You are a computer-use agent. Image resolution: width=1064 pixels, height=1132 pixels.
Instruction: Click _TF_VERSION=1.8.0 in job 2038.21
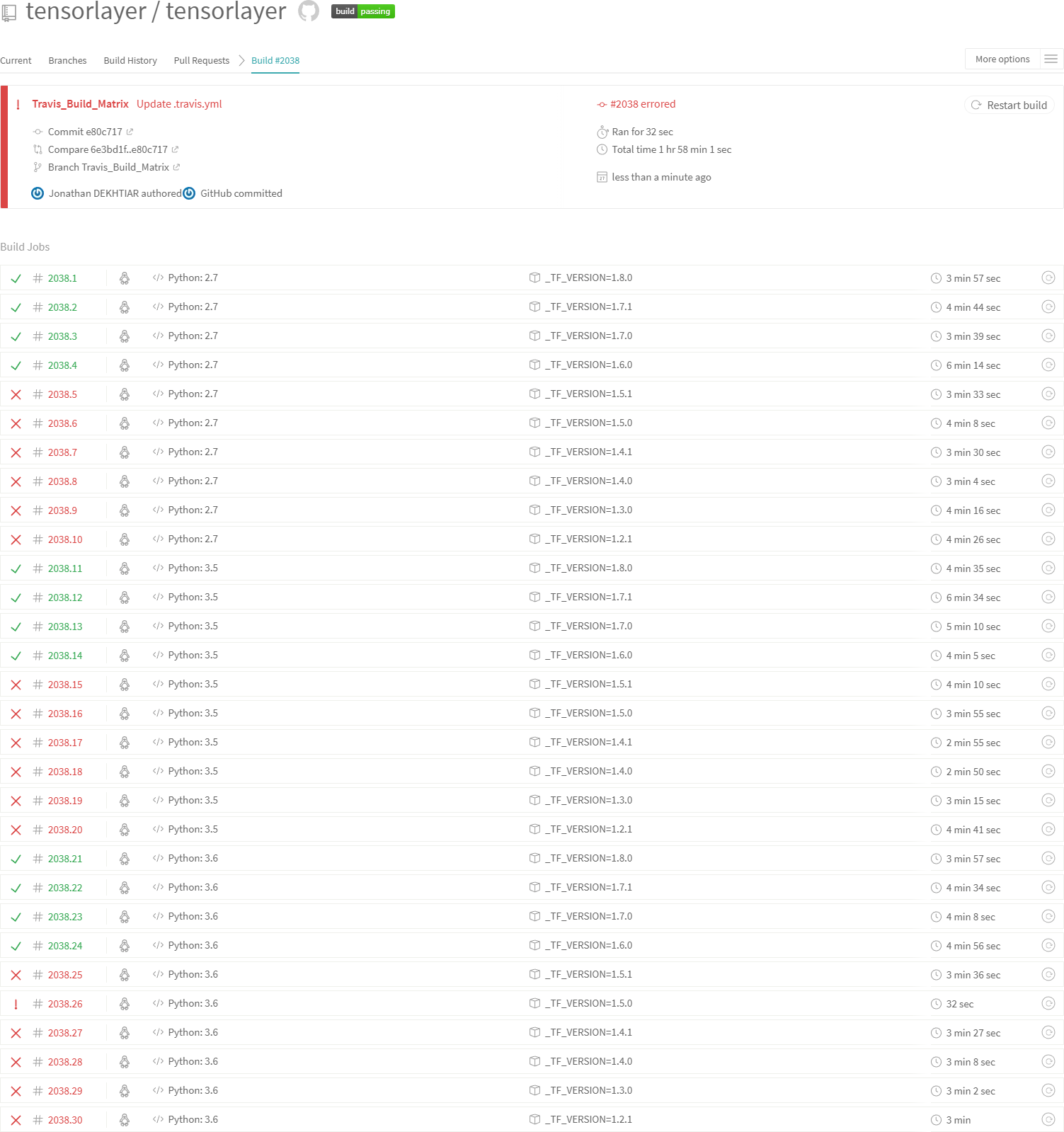tap(588, 858)
